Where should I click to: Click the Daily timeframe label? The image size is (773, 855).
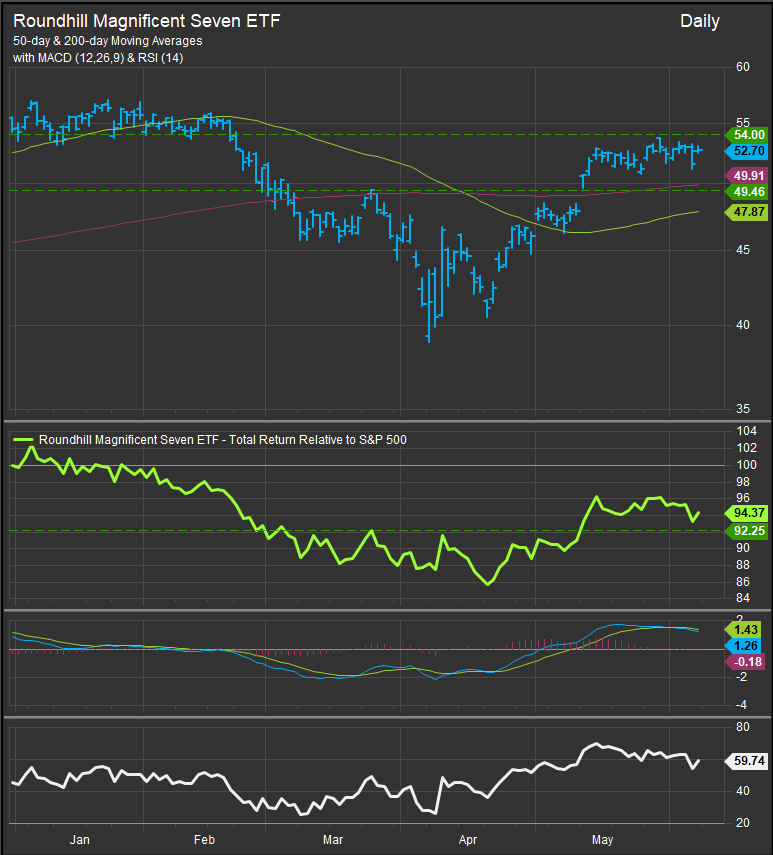(x=700, y=21)
